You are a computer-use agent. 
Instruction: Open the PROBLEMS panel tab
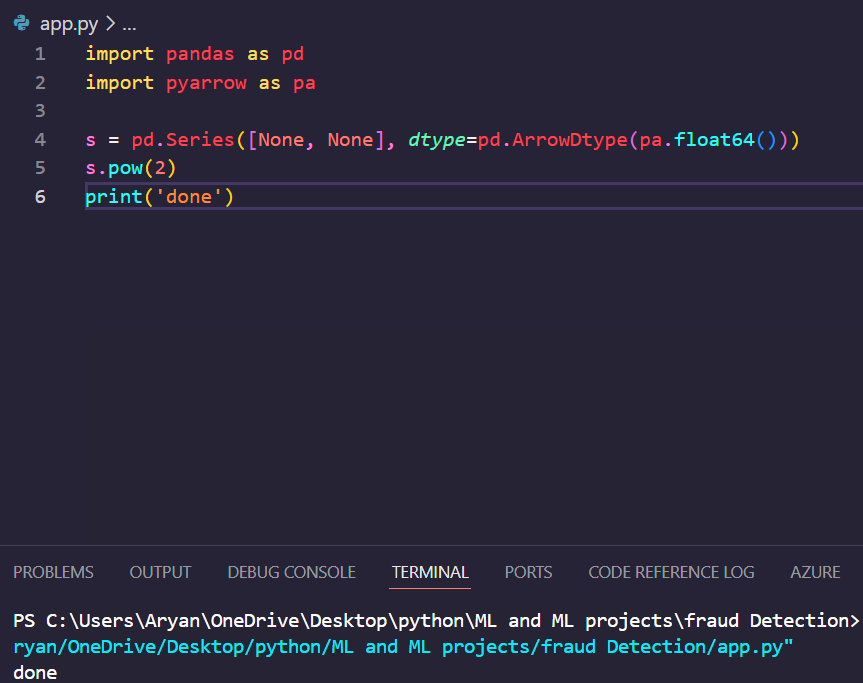53,572
